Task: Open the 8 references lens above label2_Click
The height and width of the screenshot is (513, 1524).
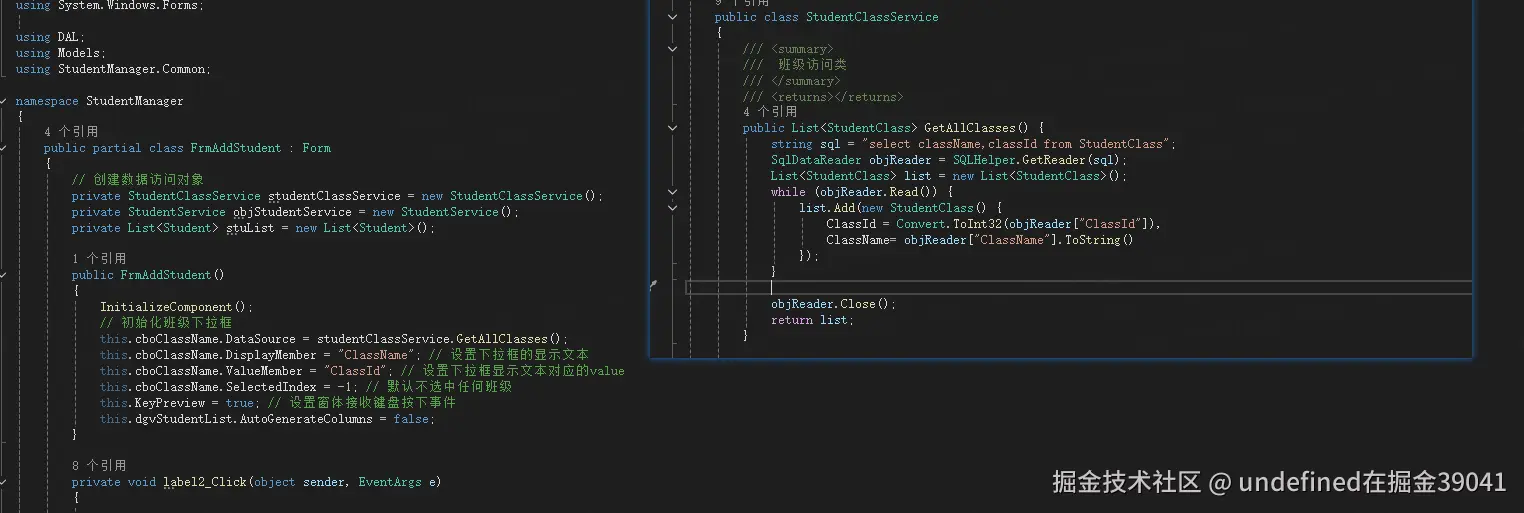Action: pos(99,466)
